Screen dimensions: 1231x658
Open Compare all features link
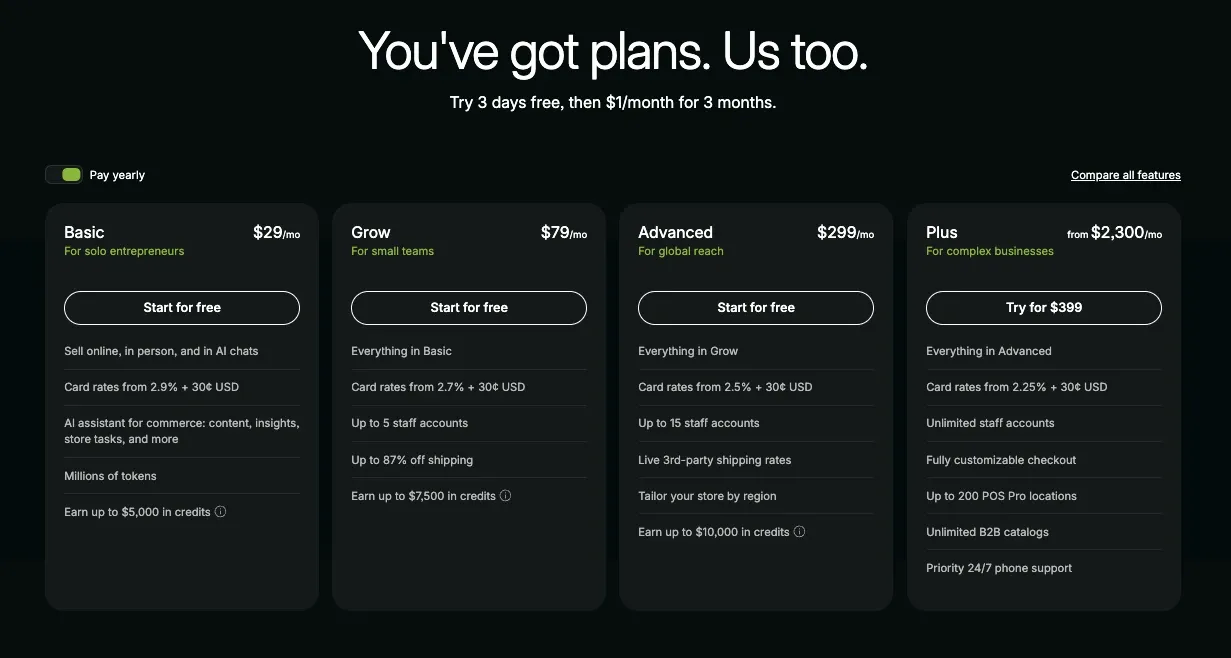(x=1125, y=175)
